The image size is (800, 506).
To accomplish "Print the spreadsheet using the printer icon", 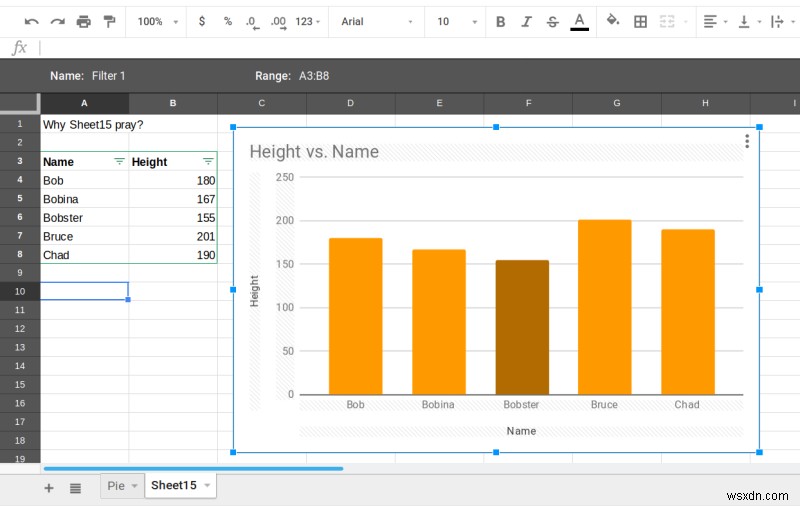I will pos(84,21).
